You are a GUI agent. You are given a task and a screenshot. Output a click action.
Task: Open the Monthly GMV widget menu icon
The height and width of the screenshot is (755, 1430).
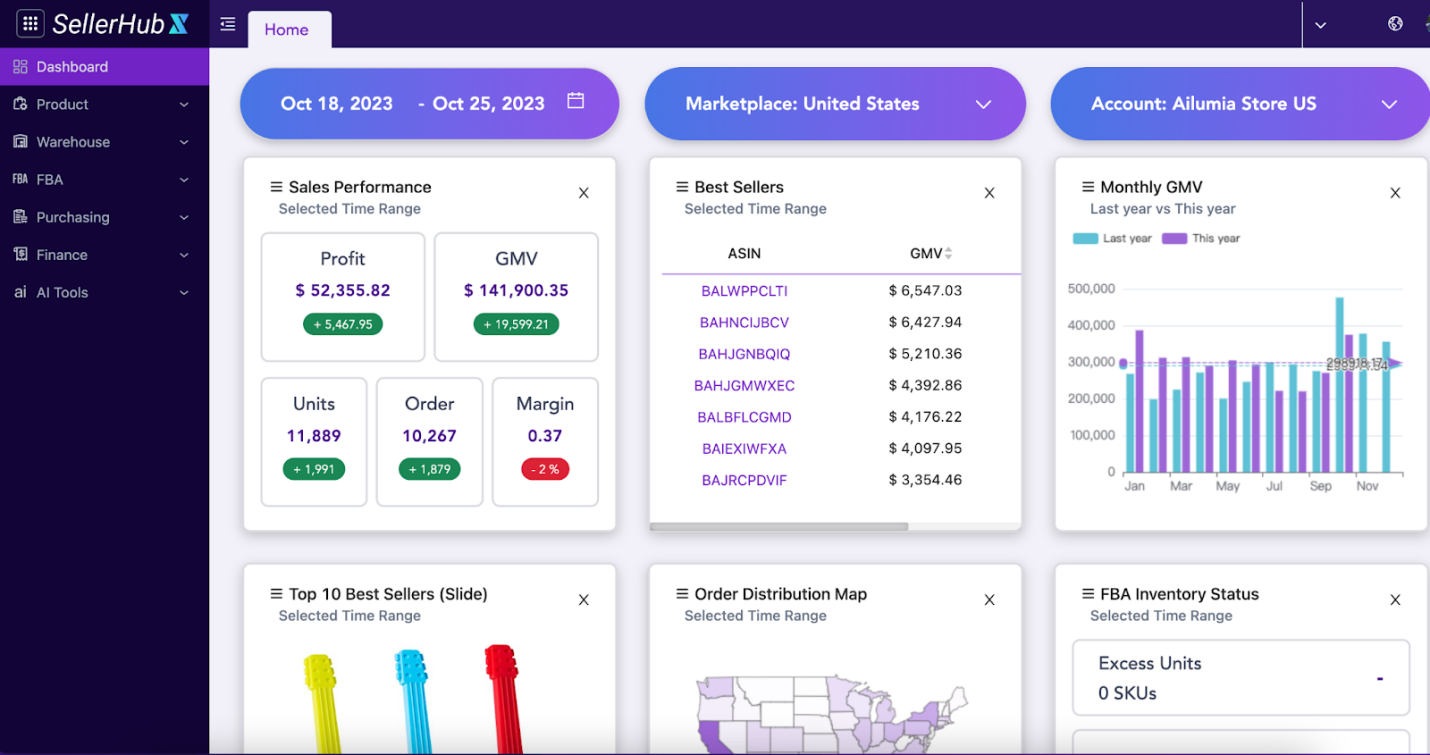1088,187
